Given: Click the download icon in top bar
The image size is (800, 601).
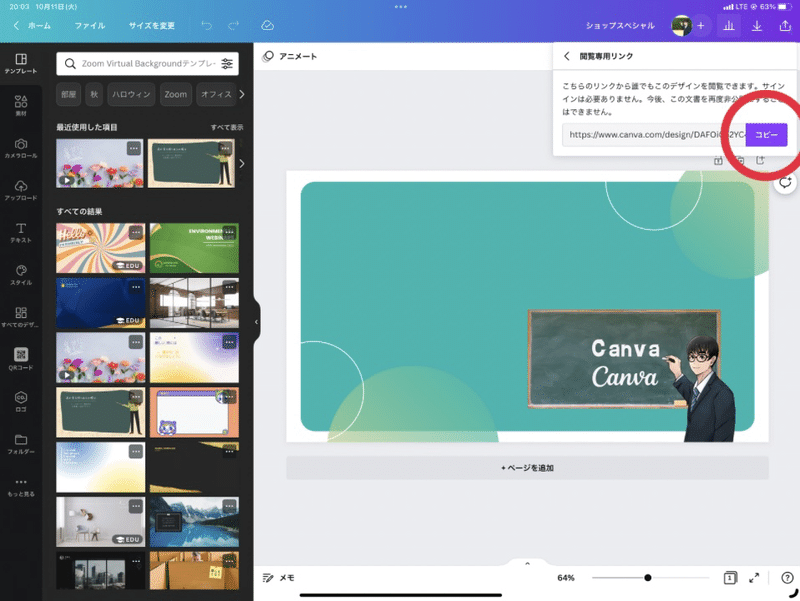Looking at the screenshot, I should [x=757, y=26].
